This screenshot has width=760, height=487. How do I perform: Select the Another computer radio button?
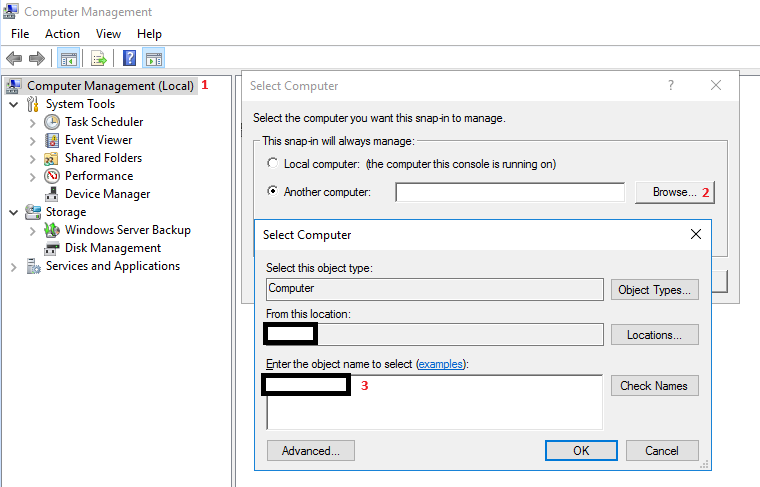click(x=273, y=191)
